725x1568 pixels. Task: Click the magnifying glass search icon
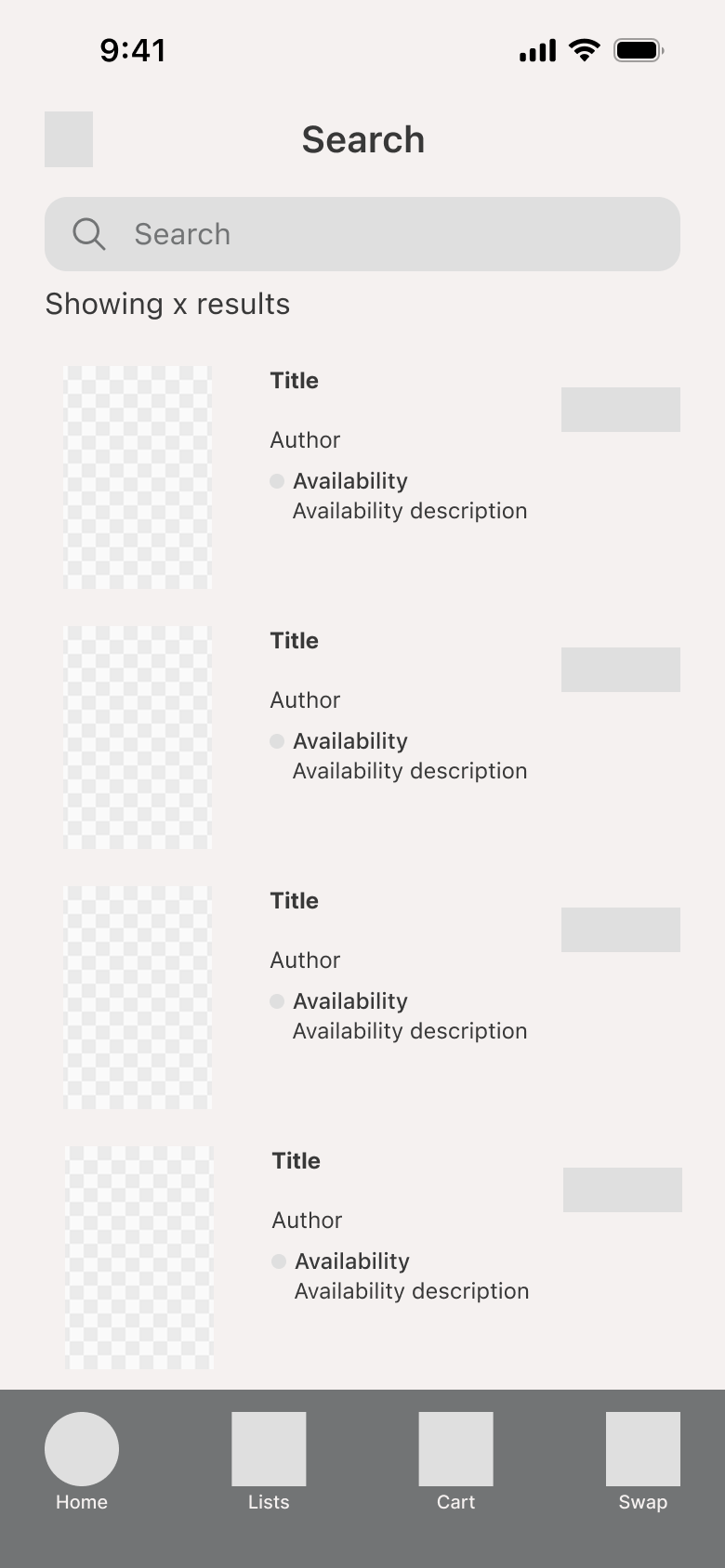click(x=89, y=234)
